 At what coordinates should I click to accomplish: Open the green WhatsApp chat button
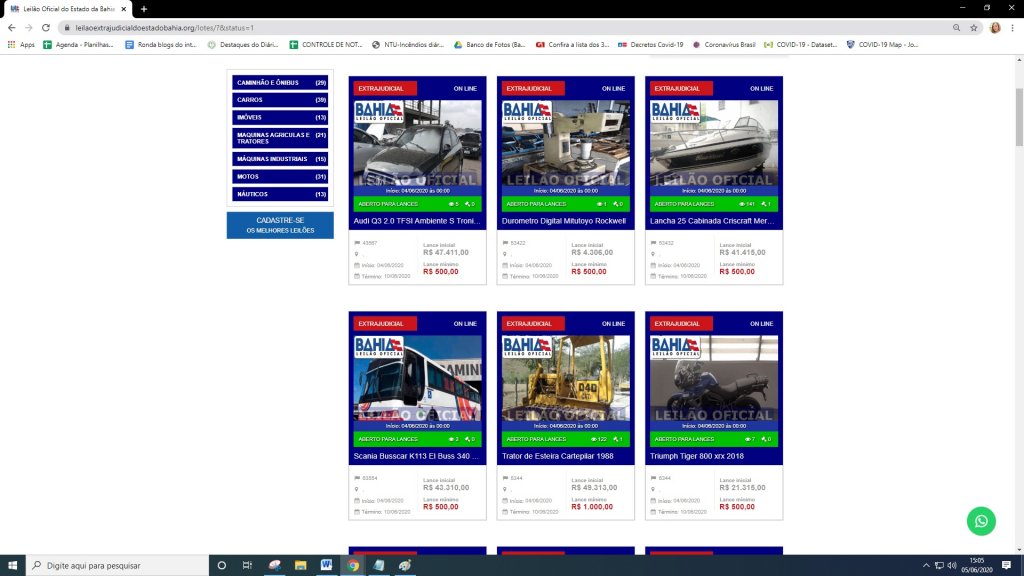coord(981,521)
